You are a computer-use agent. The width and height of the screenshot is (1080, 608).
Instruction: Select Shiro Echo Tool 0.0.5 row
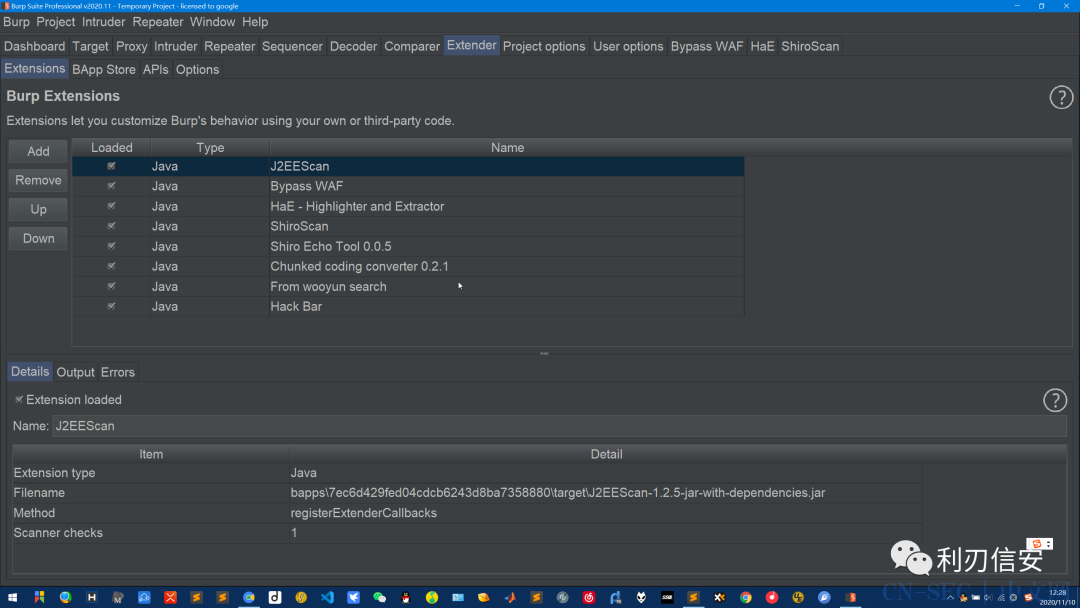408,247
